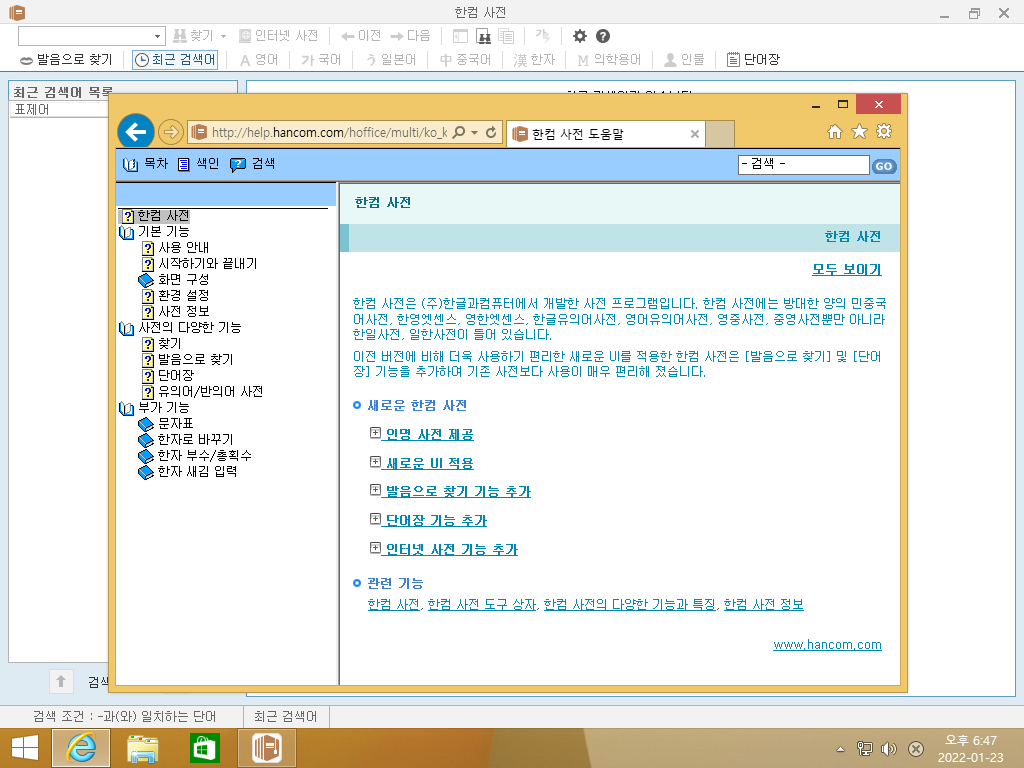This screenshot has height=768, width=1024.
Task: Click the search magnifier in address bar
Action: click(459, 132)
